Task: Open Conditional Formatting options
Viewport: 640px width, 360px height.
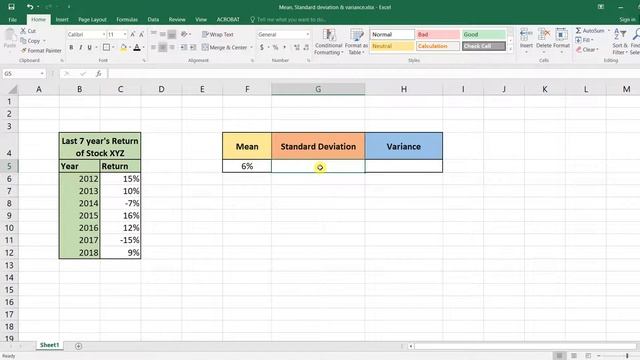Action: (329, 42)
